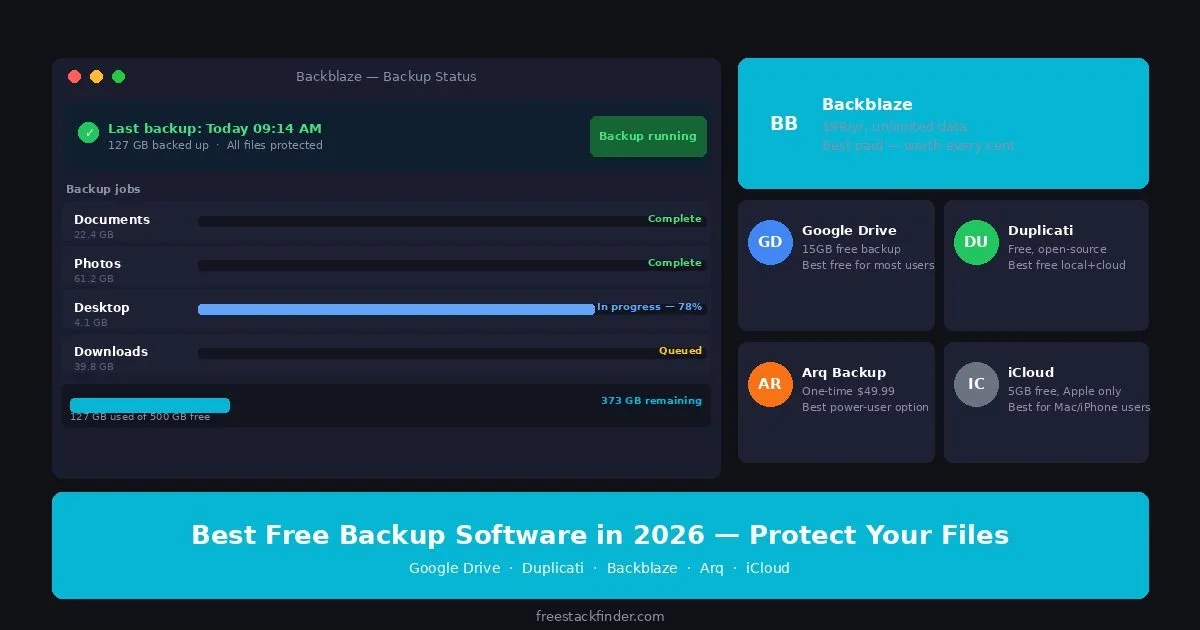Viewport: 1200px width, 630px height.
Task: Click the gray IC iCloud icon
Action: [x=976, y=384]
